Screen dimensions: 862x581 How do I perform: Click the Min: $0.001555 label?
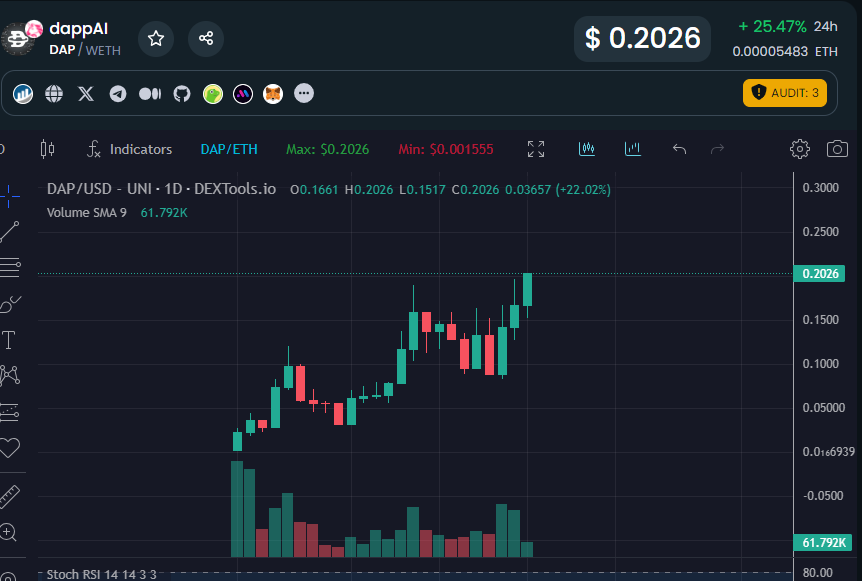[x=446, y=149]
